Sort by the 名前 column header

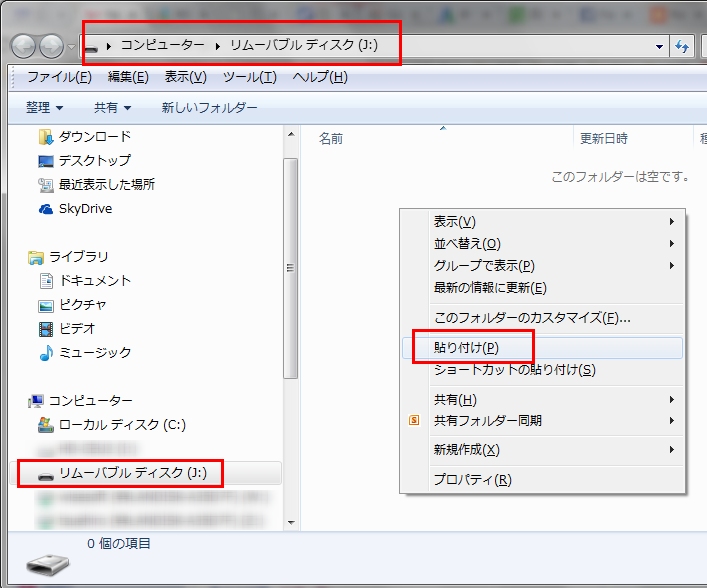pos(331,139)
